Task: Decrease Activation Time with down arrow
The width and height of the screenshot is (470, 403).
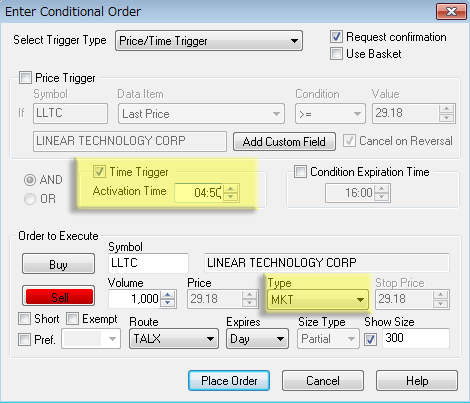Action: 231,197
